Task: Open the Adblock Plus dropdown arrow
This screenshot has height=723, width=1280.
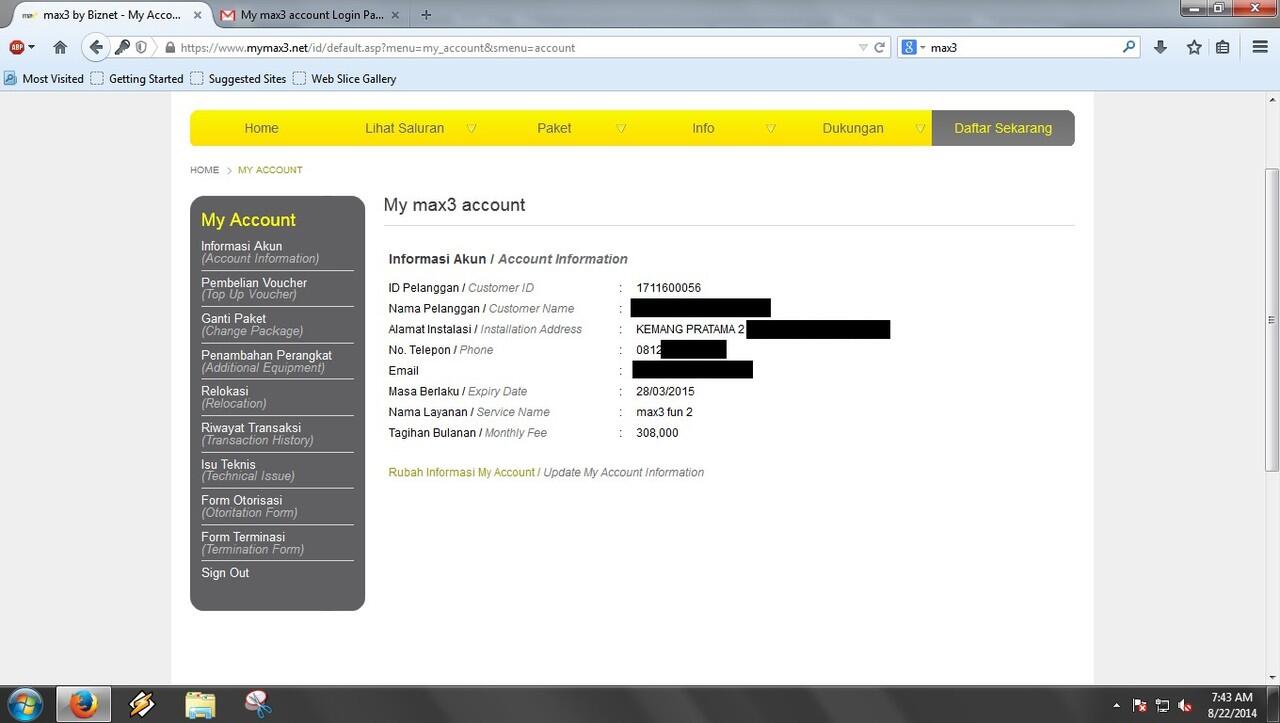Action: coord(31,47)
